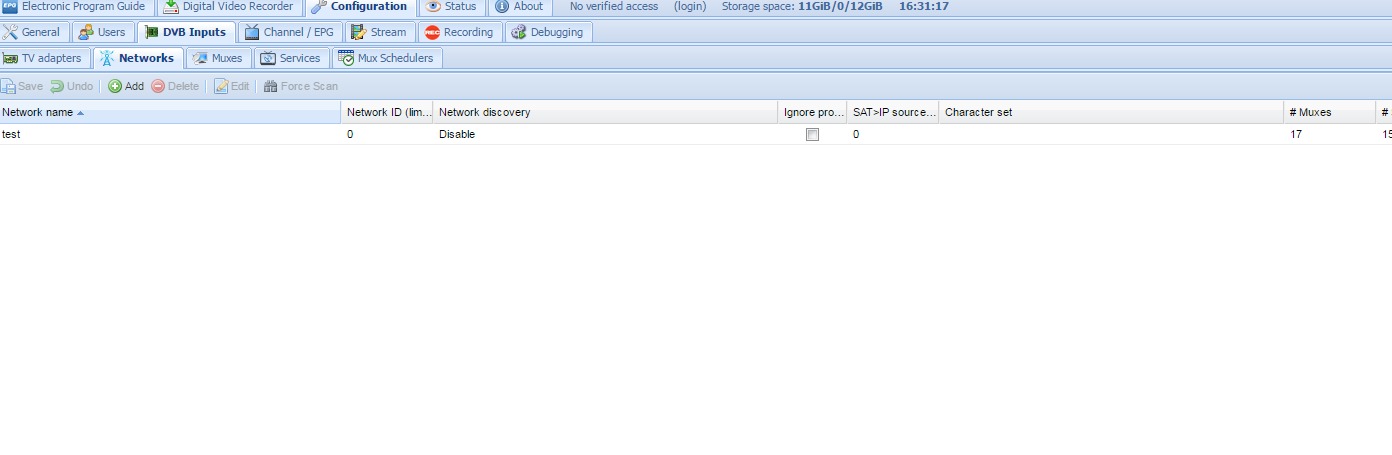Open the Channel / EPG tab
The height and width of the screenshot is (455, 1392).
290,32
